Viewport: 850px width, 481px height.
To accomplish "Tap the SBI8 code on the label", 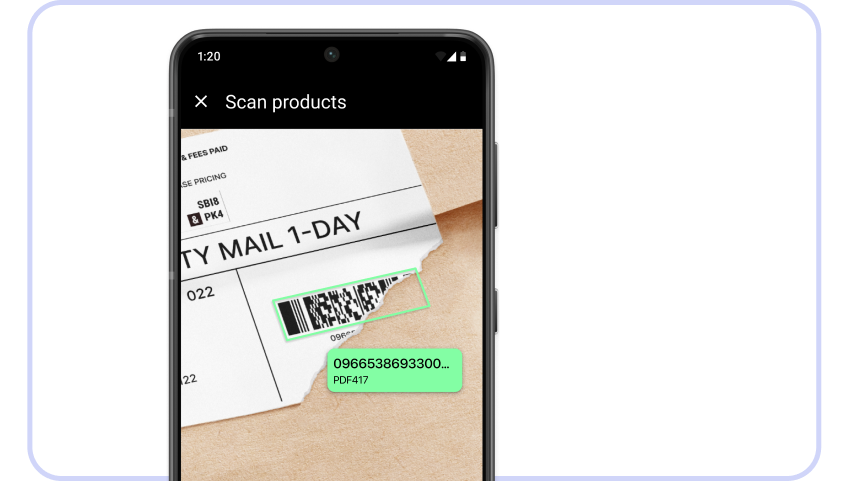I will pos(208,203).
